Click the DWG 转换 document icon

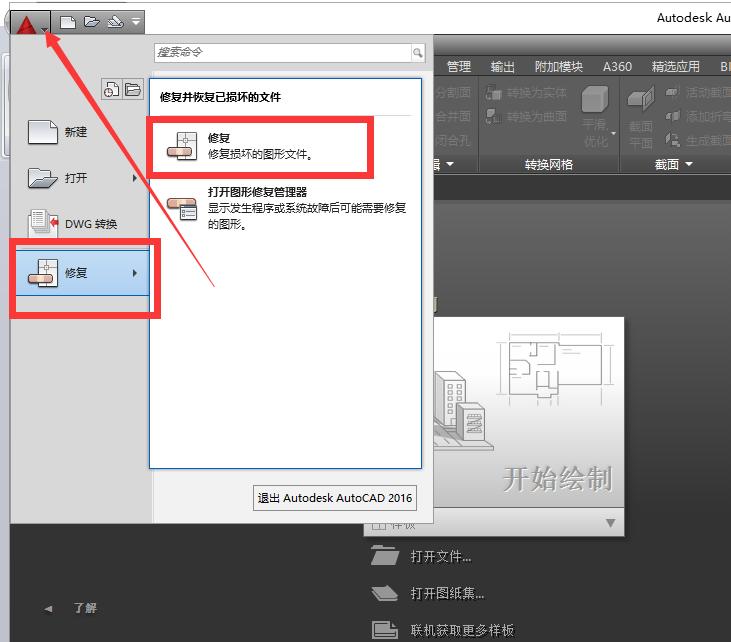(43, 223)
